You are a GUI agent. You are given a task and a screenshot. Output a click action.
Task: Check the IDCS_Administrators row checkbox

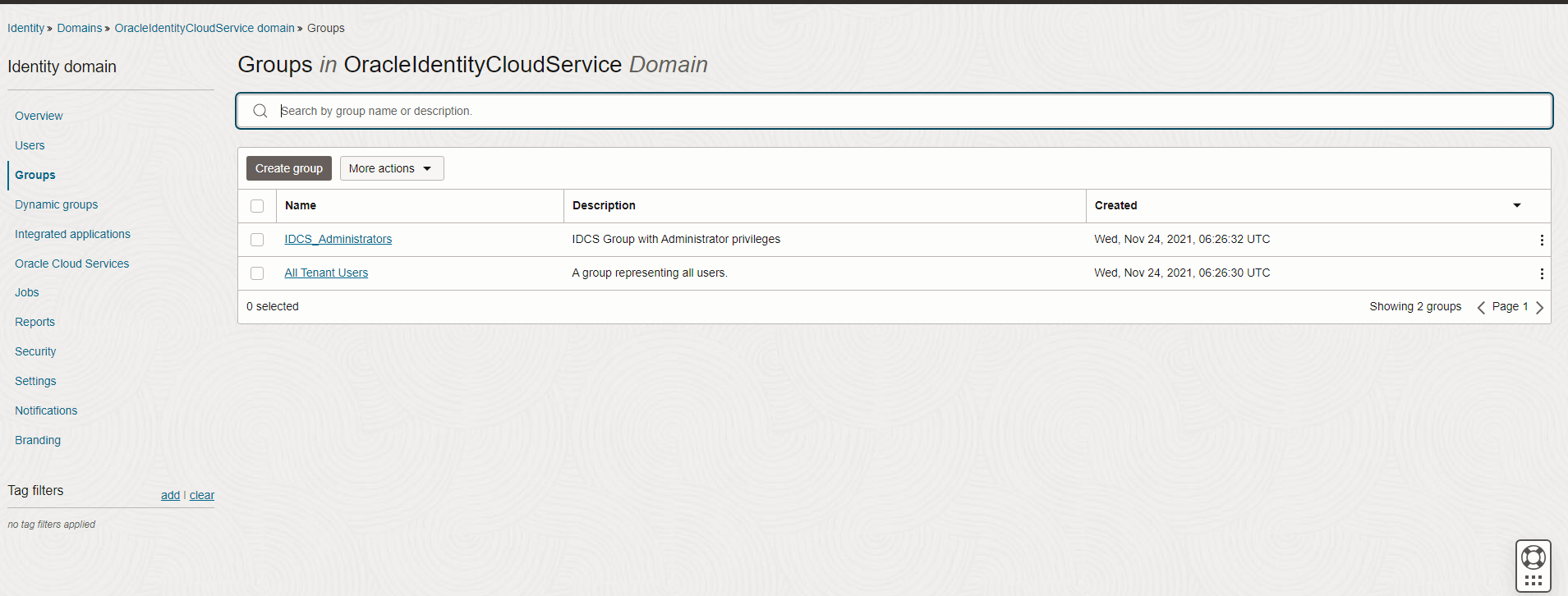pos(257,240)
